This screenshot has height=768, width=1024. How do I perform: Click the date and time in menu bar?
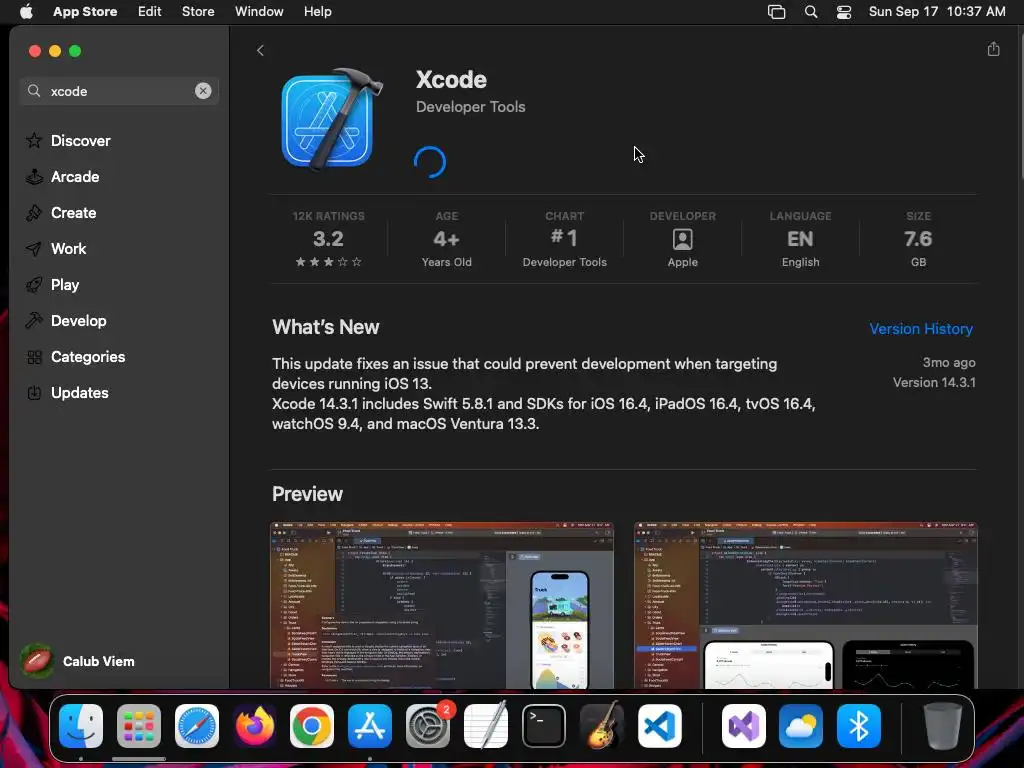(x=936, y=12)
